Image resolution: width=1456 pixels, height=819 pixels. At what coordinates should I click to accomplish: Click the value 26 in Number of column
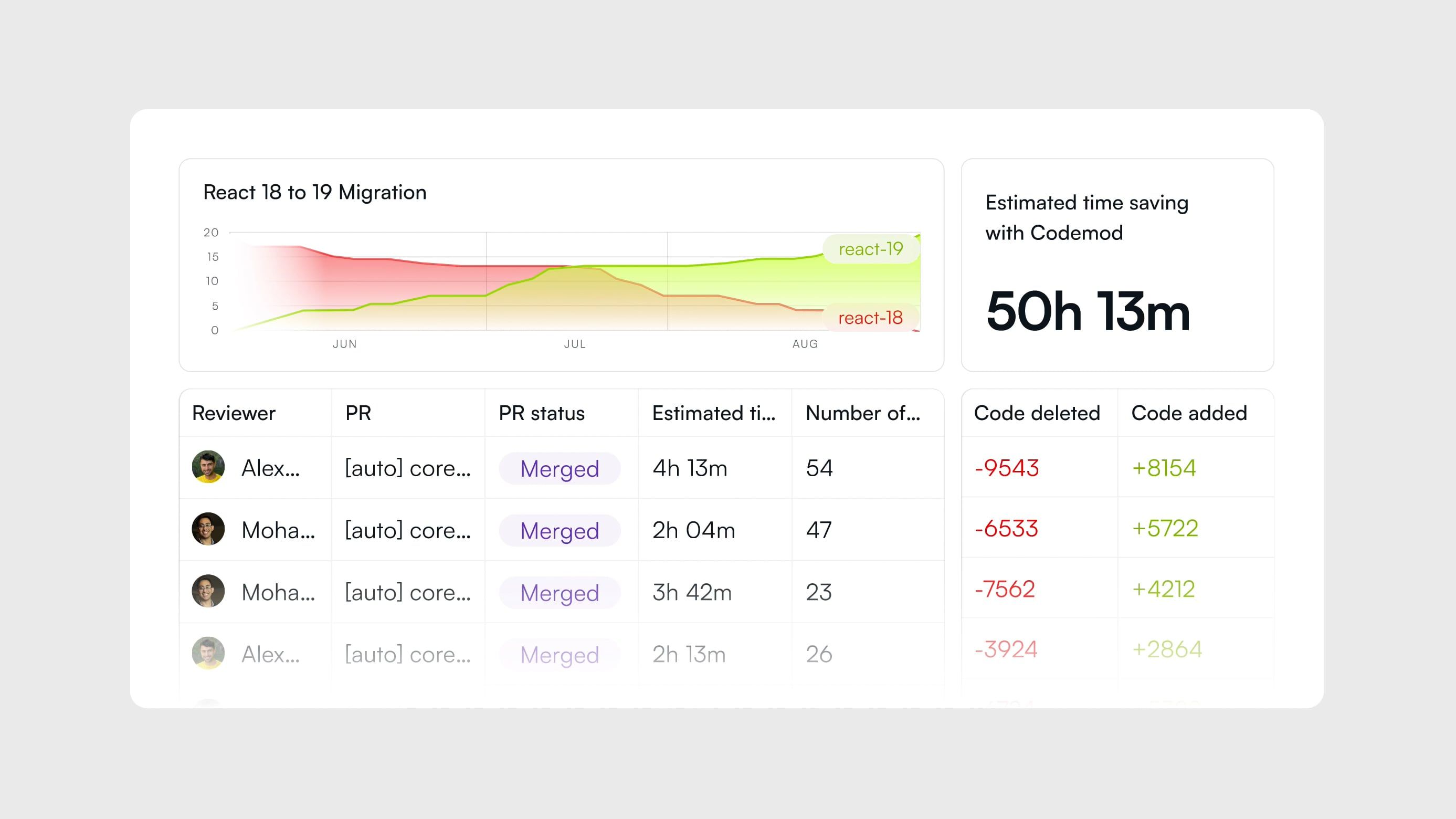pyautogui.click(x=819, y=655)
